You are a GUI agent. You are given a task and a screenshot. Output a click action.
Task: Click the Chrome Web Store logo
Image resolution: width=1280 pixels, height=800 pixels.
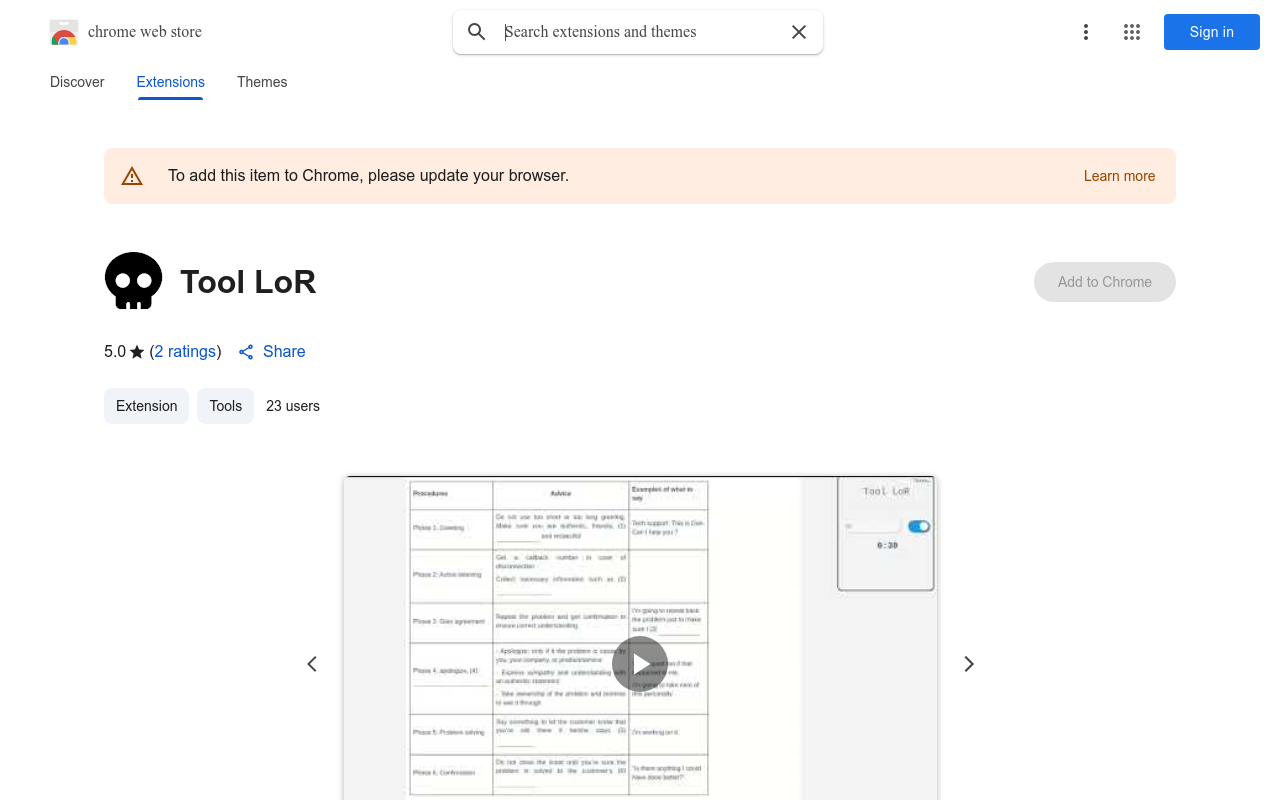pyautogui.click(x=64, y=32)
